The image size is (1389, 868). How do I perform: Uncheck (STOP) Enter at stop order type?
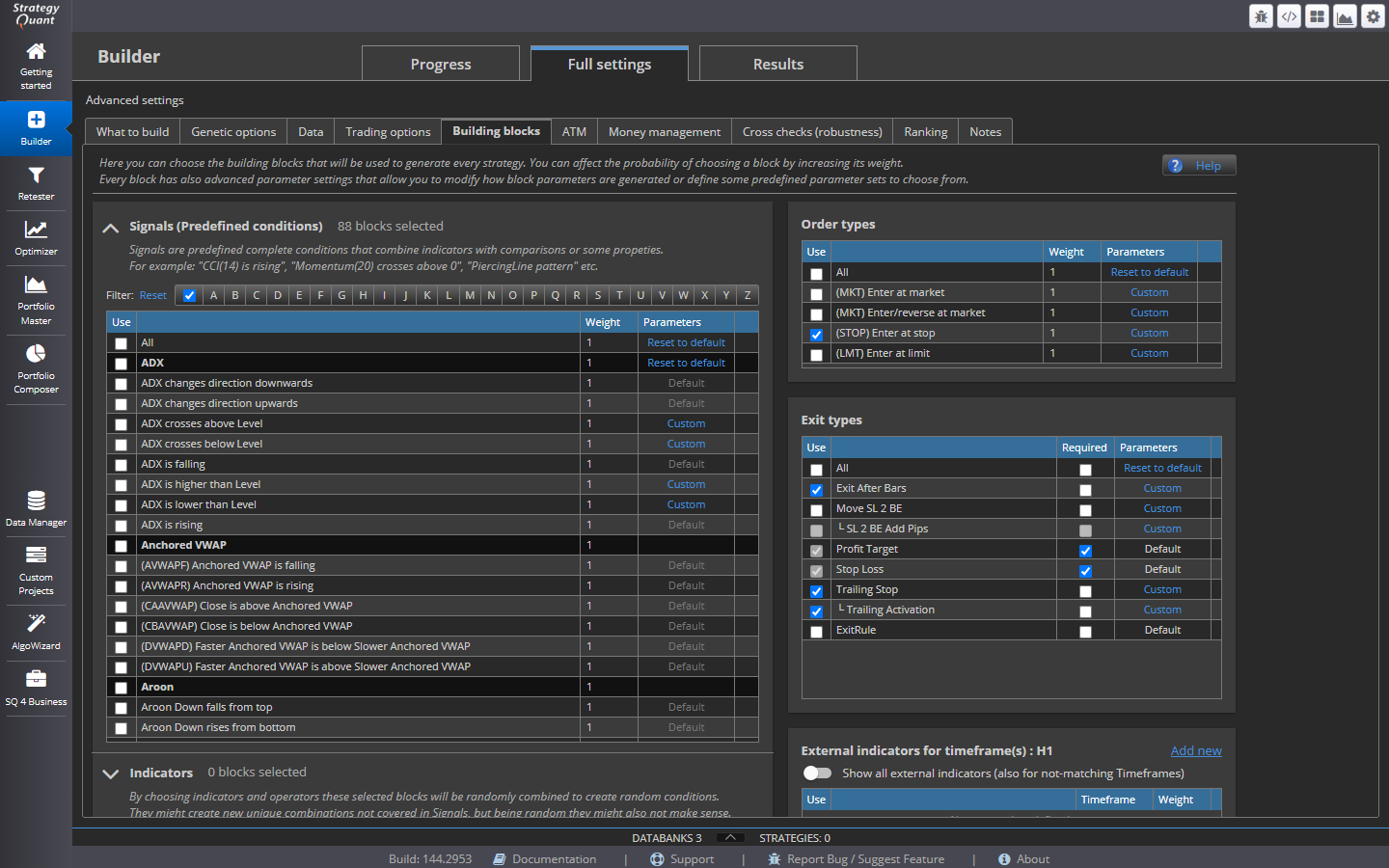coord(817,335)
